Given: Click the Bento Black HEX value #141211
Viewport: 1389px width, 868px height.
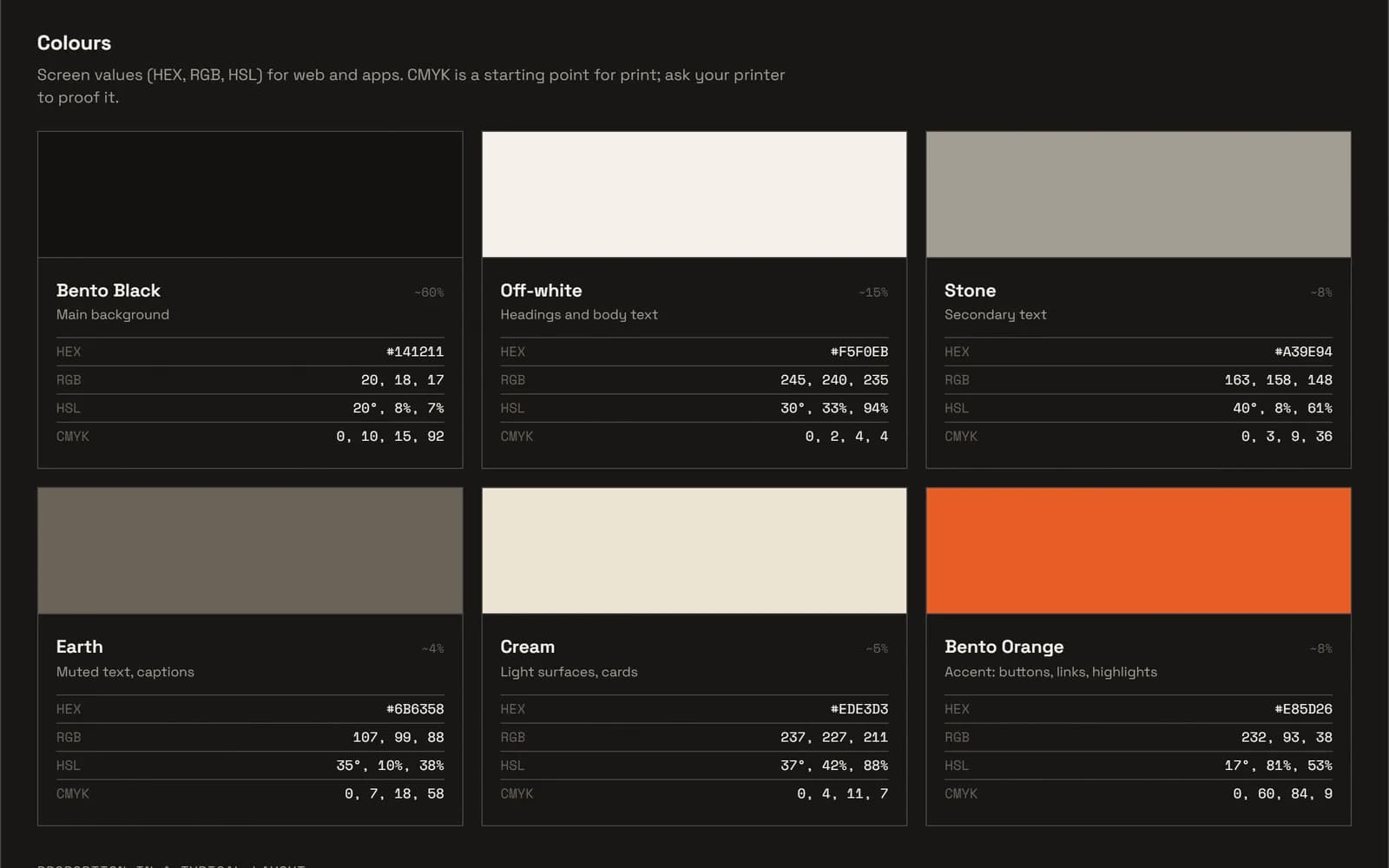Looking at the screenshot, I should [415, 352].
